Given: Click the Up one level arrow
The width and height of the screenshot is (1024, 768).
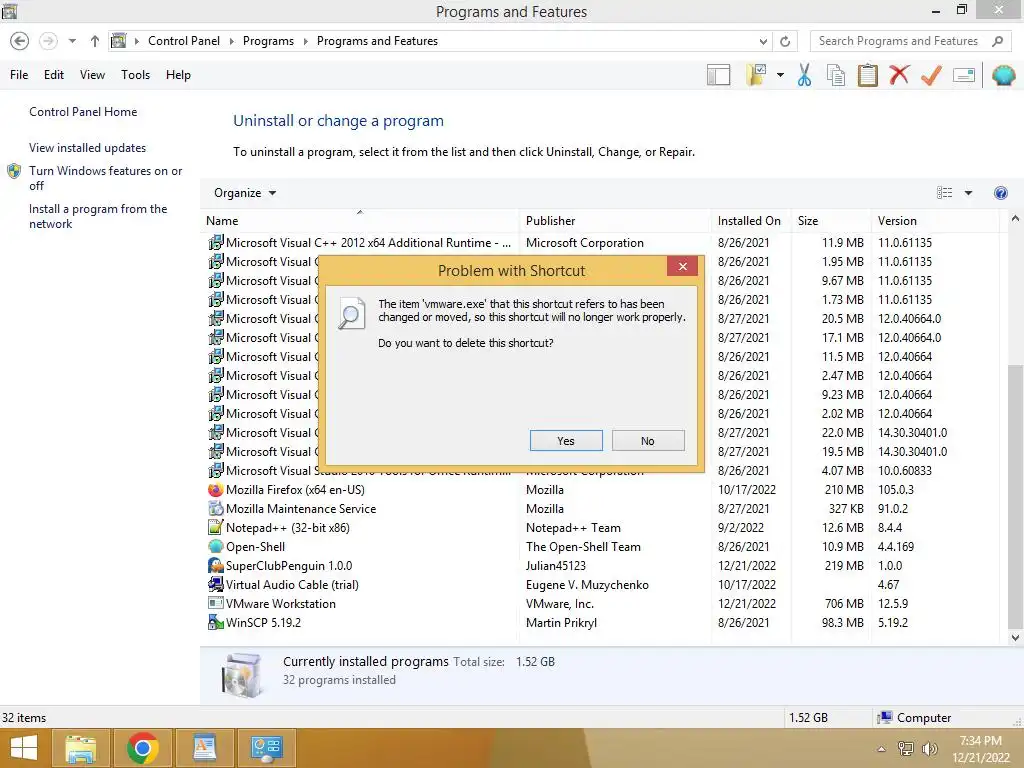Looking at the screenshot, I should pyautogui.click(x=95, y=41).
